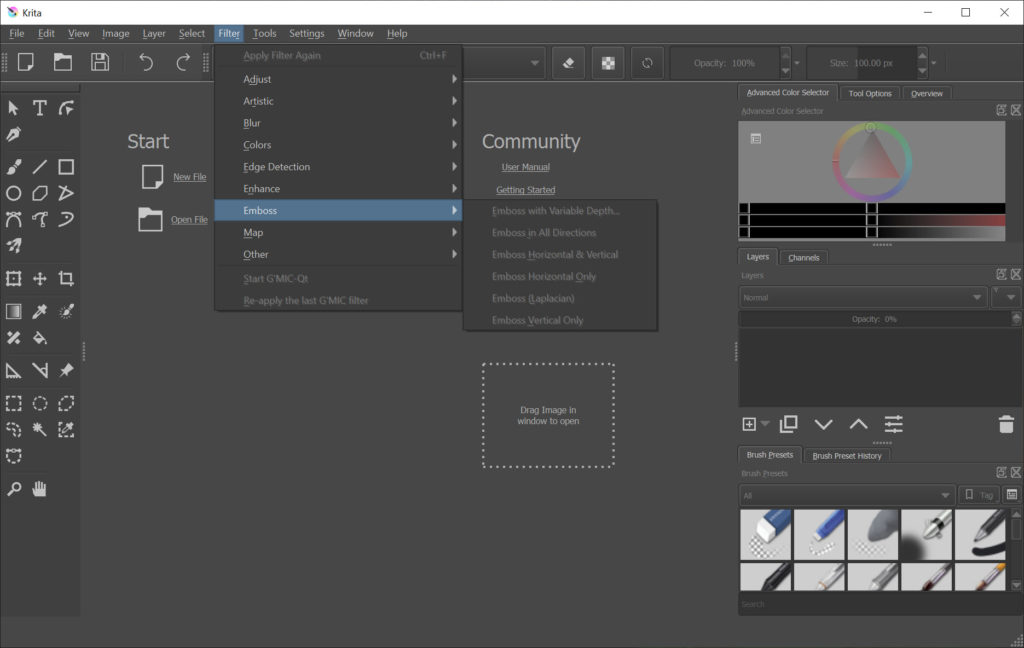Viewport: 1024px width, 648px height.
Task: Activate the Elliptical Selection tool
Action: point(40,403)
